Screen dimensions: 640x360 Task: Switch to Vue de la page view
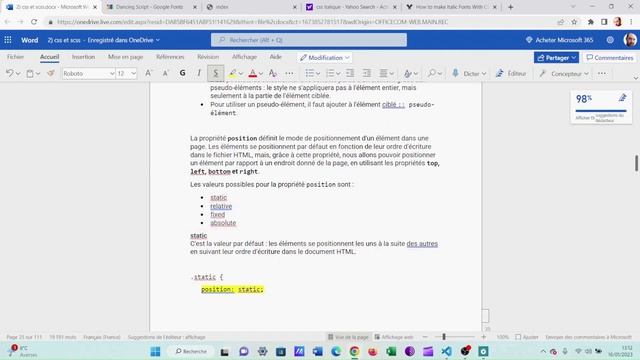point(348,337)
